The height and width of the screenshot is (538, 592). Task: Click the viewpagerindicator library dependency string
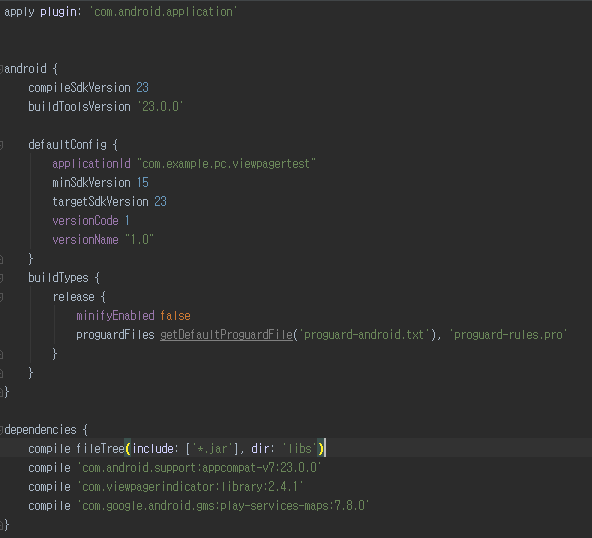tap(190, 487)
